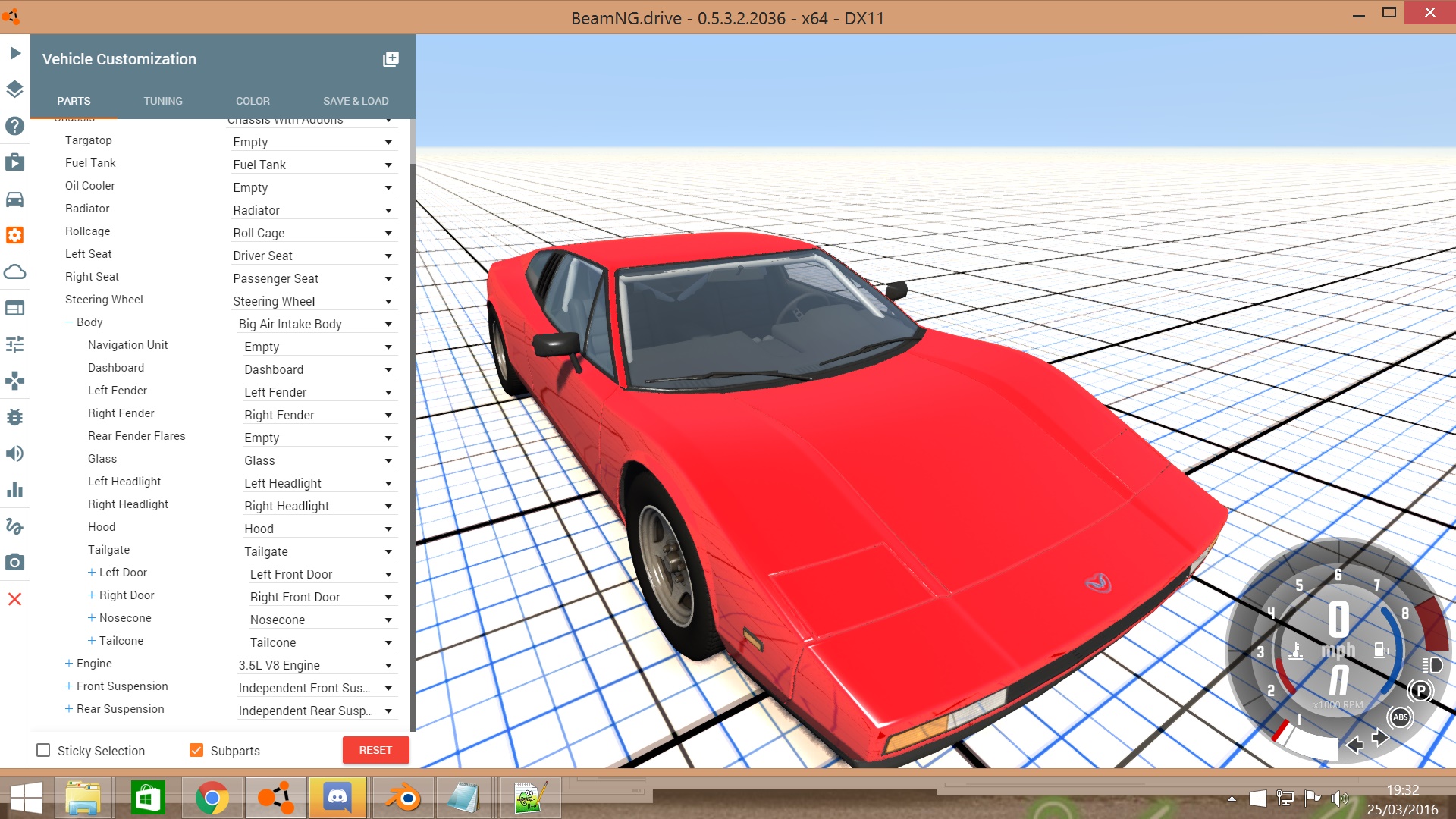The width and height of the screenshot is (1456, 819).
Task: Click the red RESET button
Action: [x=375, y=750]
